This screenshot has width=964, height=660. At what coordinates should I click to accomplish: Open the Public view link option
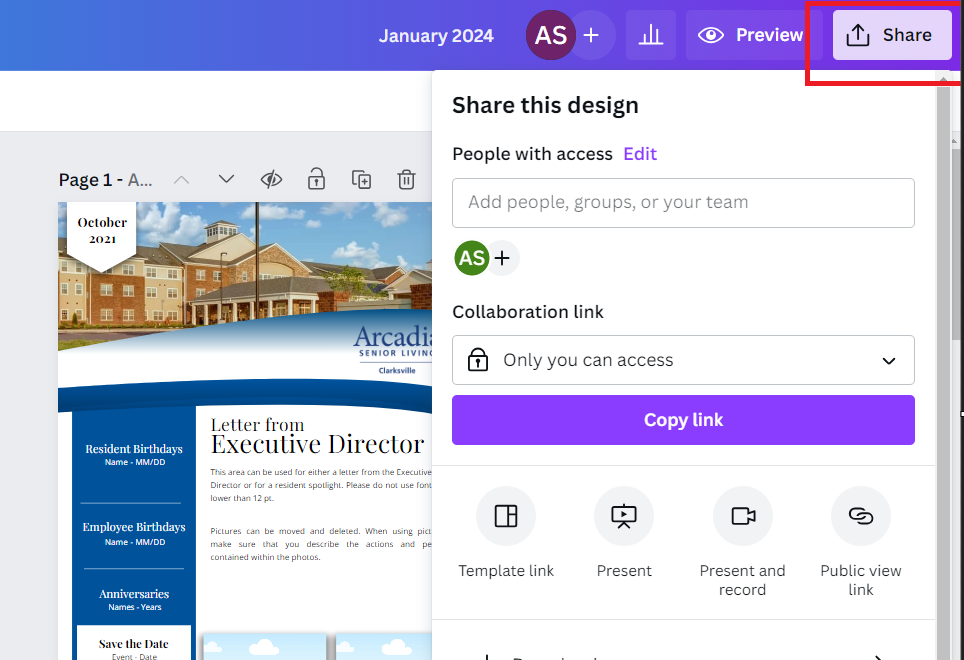pyautogui.click(x=861, y=542)
